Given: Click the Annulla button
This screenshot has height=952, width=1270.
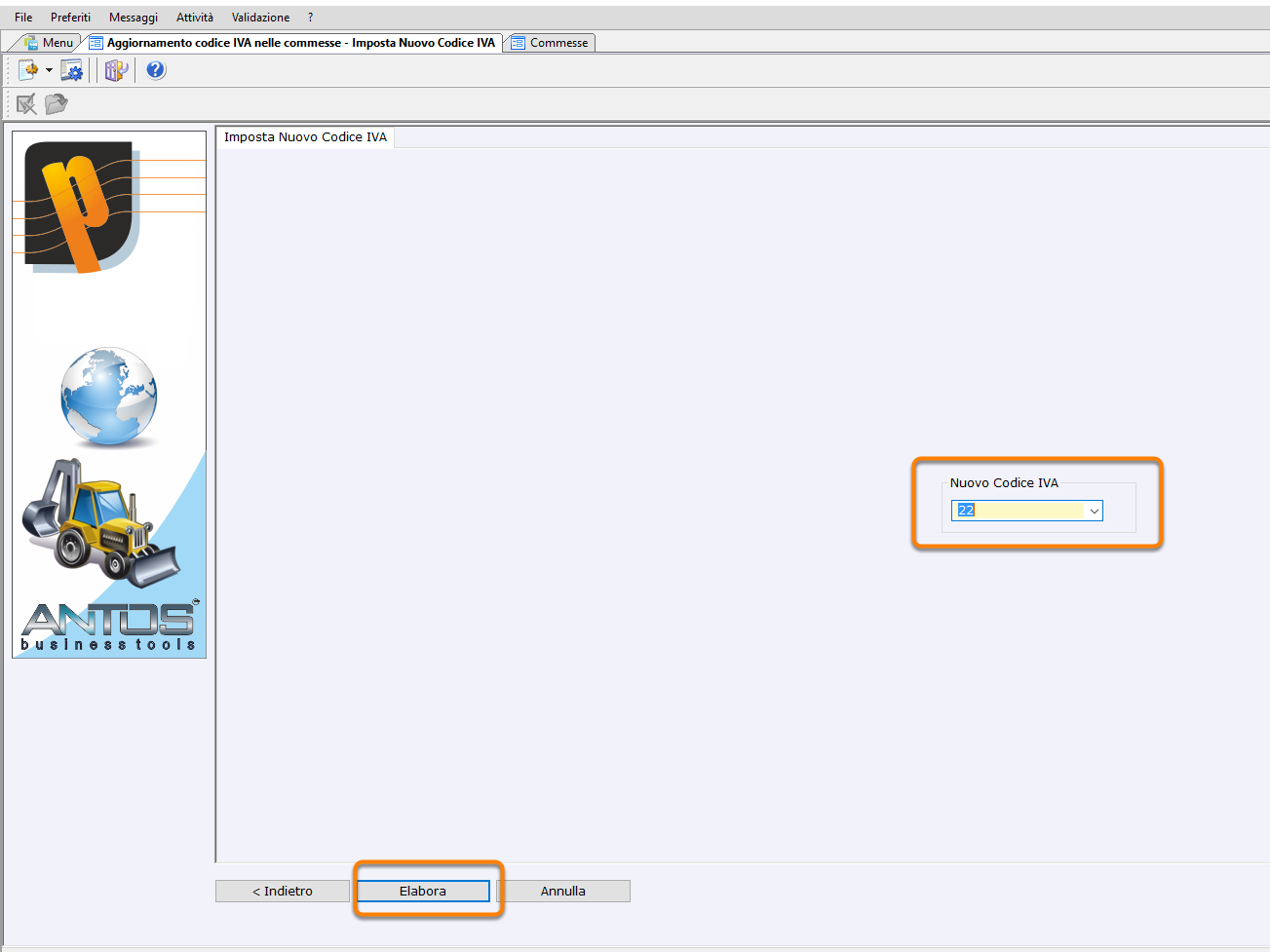Looking at the screenshot, I should (x=563, y=891).
